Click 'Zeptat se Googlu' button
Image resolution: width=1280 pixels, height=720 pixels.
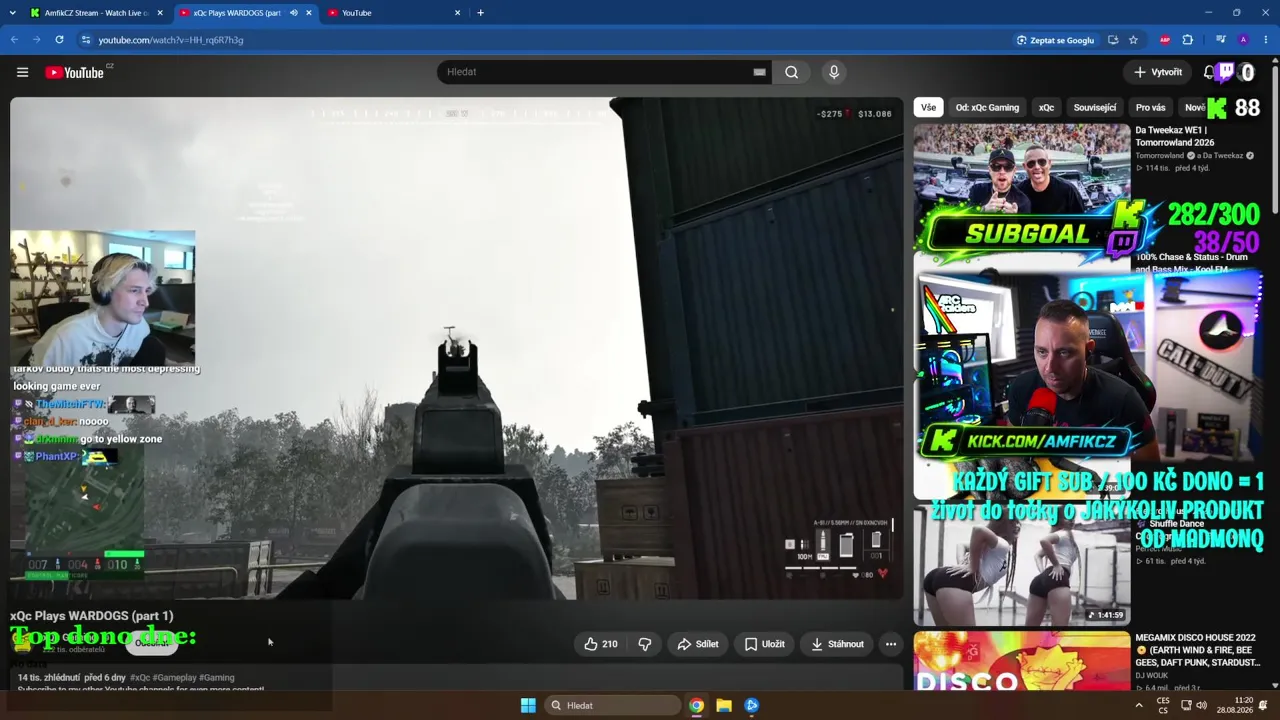tap(1056, 40)
